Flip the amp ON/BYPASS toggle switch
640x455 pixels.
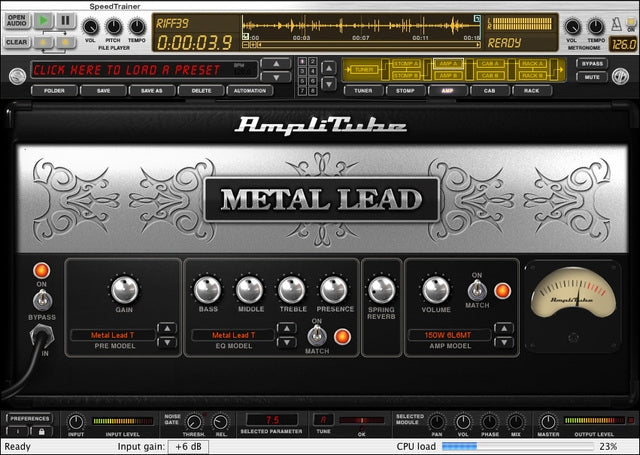(x=42, y=300)
